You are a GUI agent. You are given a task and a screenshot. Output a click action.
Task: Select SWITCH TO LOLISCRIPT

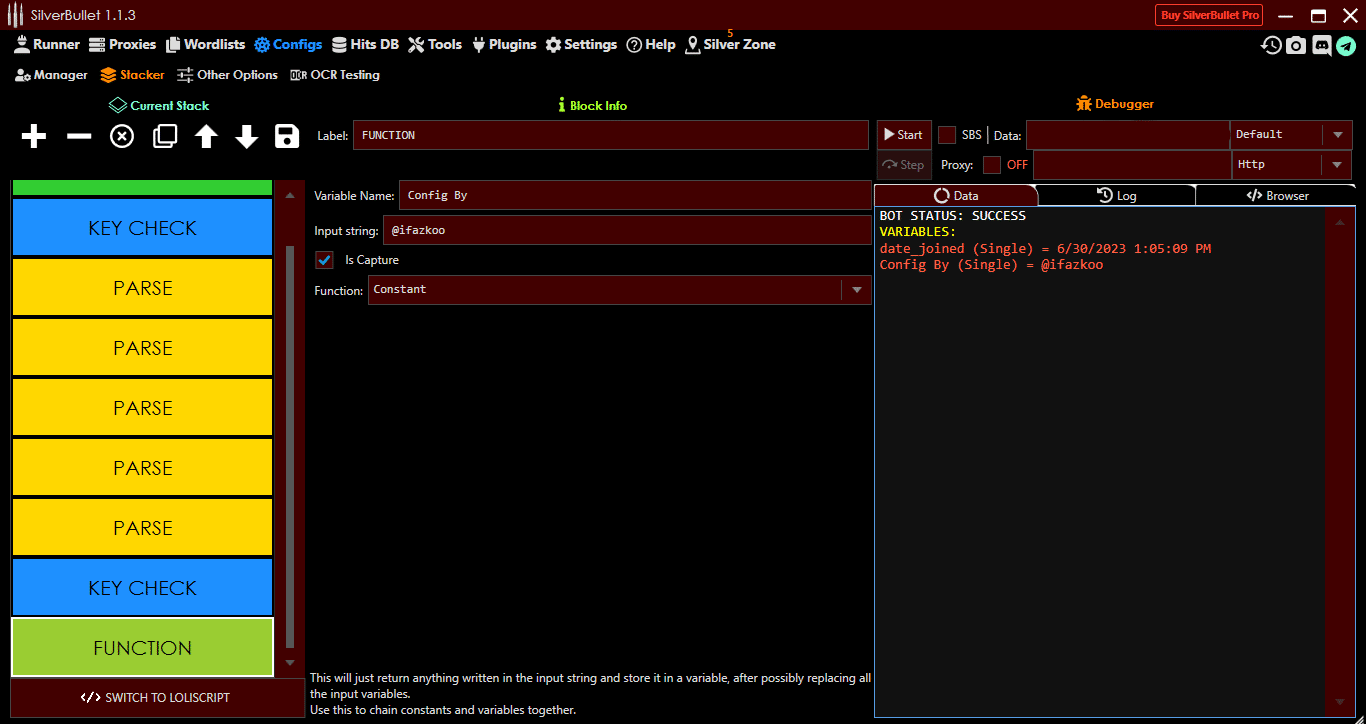(x=157, y=698)
